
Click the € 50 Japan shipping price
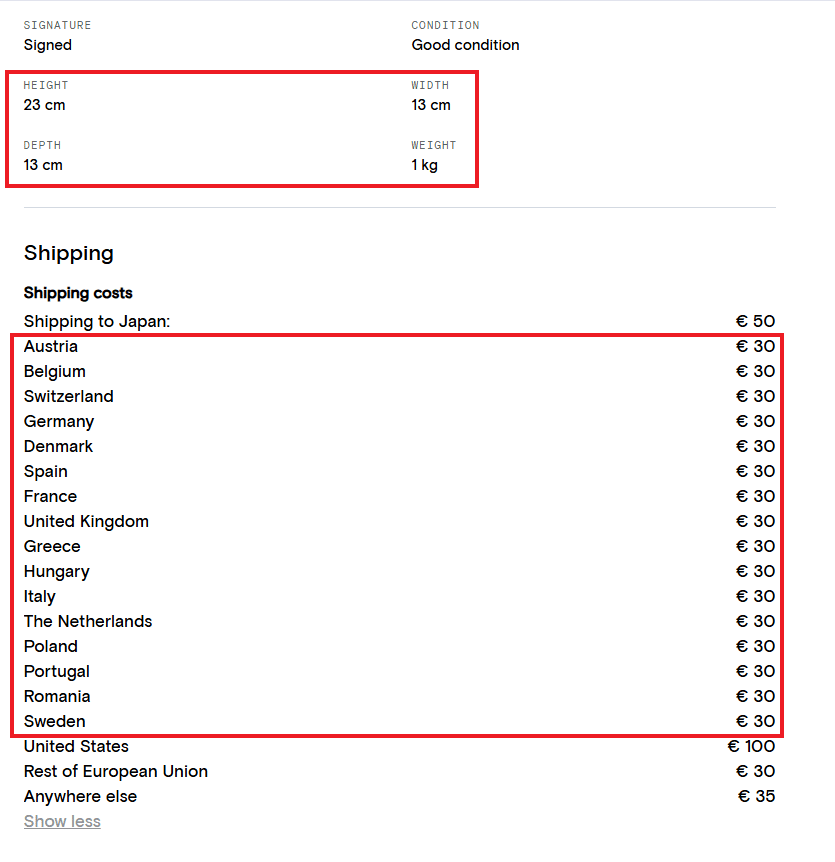(755, 321)
